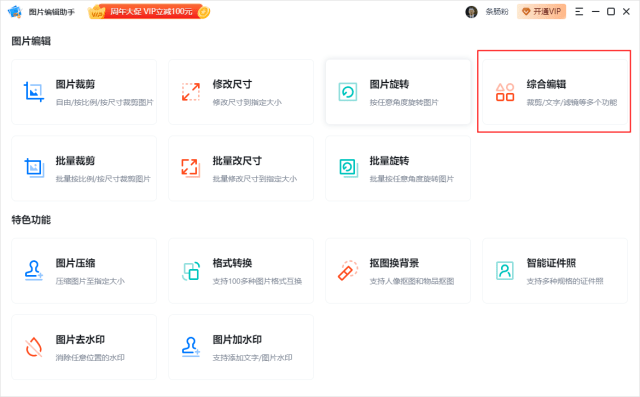This screenshot has height=397, width=640.
Task: Click the username next to avatar
Action: [497, 12]
